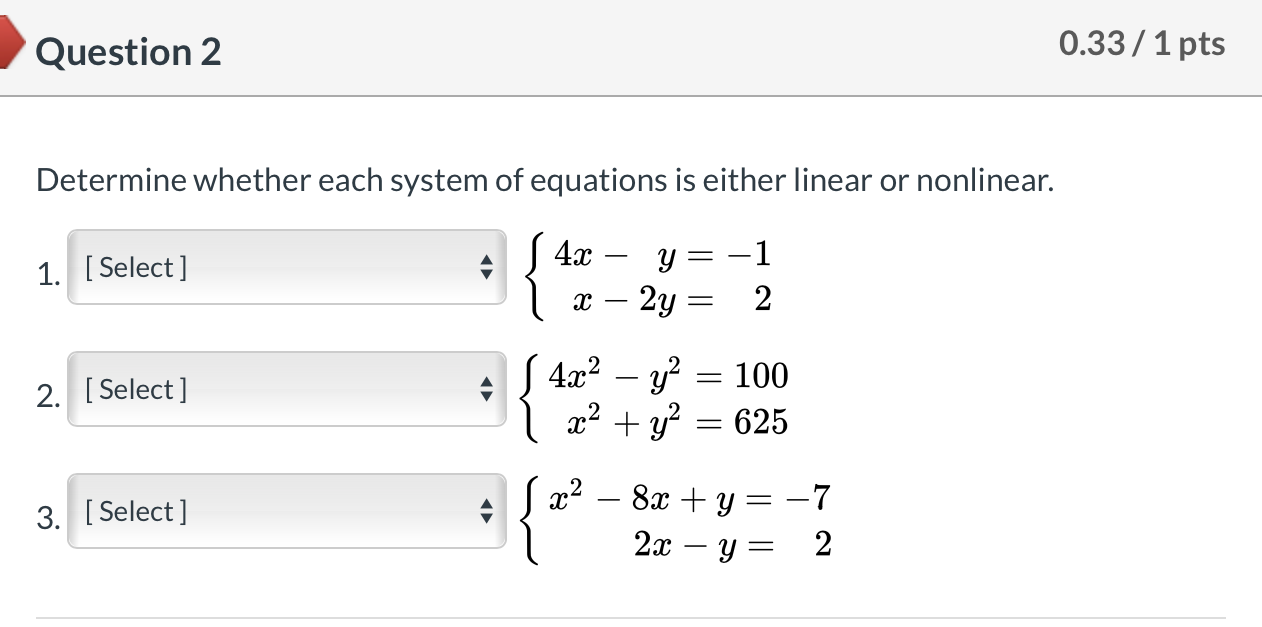The height and width of the screenshot is (627, 1262).
Task: Click the second system with squared terms
Action: (660, 398)
